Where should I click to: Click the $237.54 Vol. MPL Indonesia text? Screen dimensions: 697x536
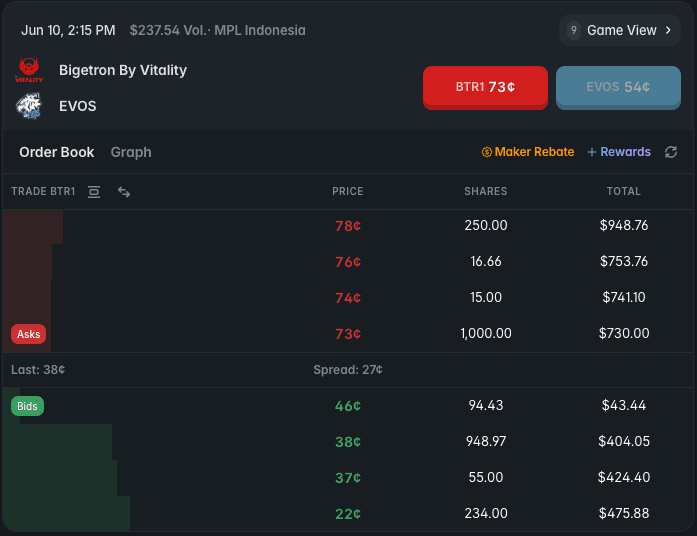tap(217, 30)
